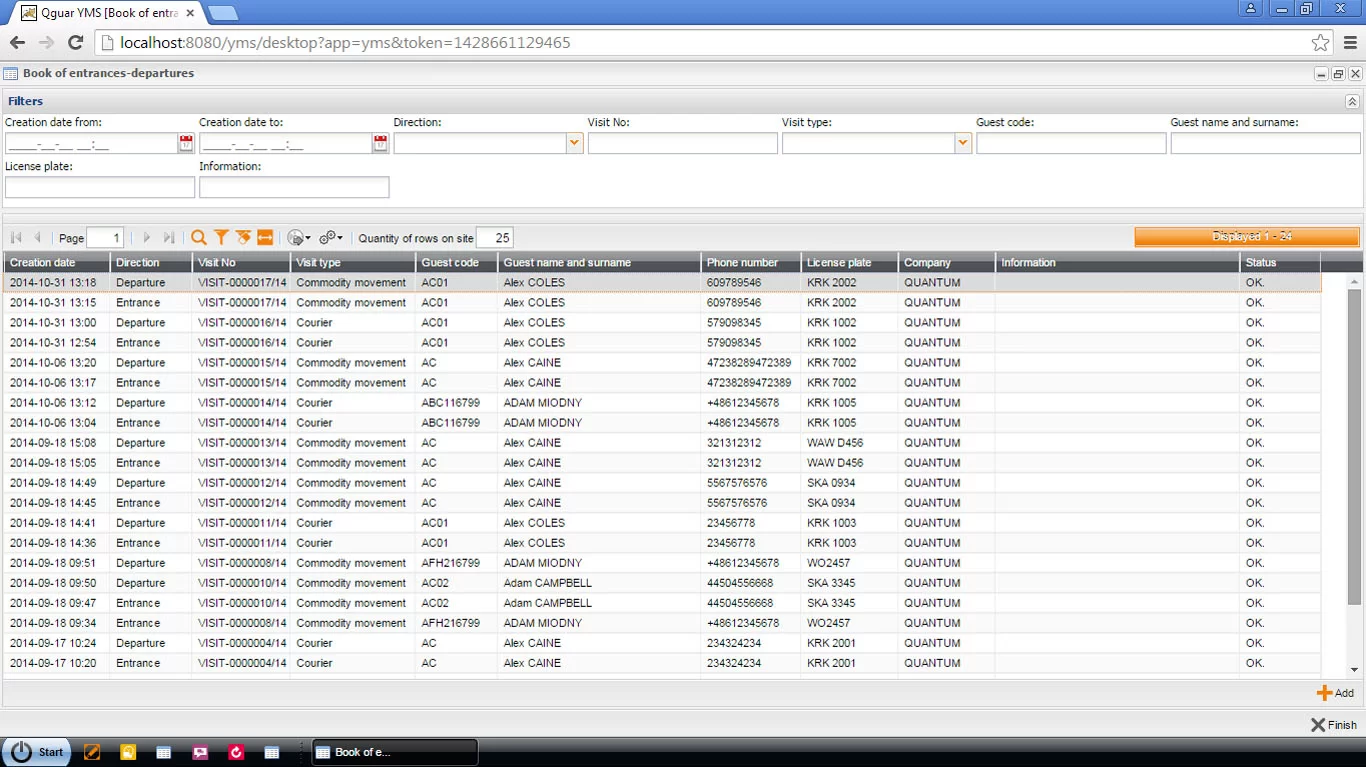Open the purple chat icon in the taskbar

click(200, 751)
